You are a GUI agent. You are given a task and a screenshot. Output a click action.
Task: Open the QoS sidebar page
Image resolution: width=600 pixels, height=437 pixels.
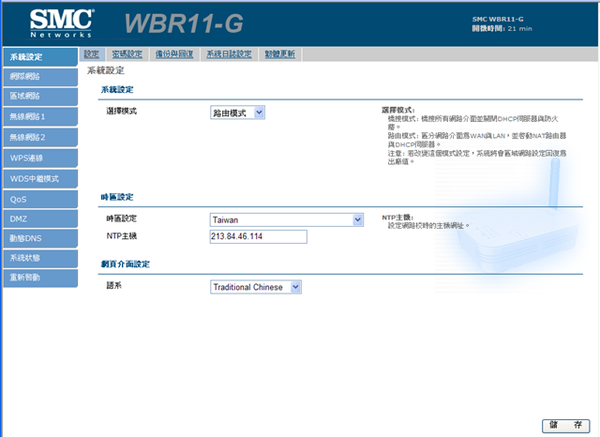(40, 199)
